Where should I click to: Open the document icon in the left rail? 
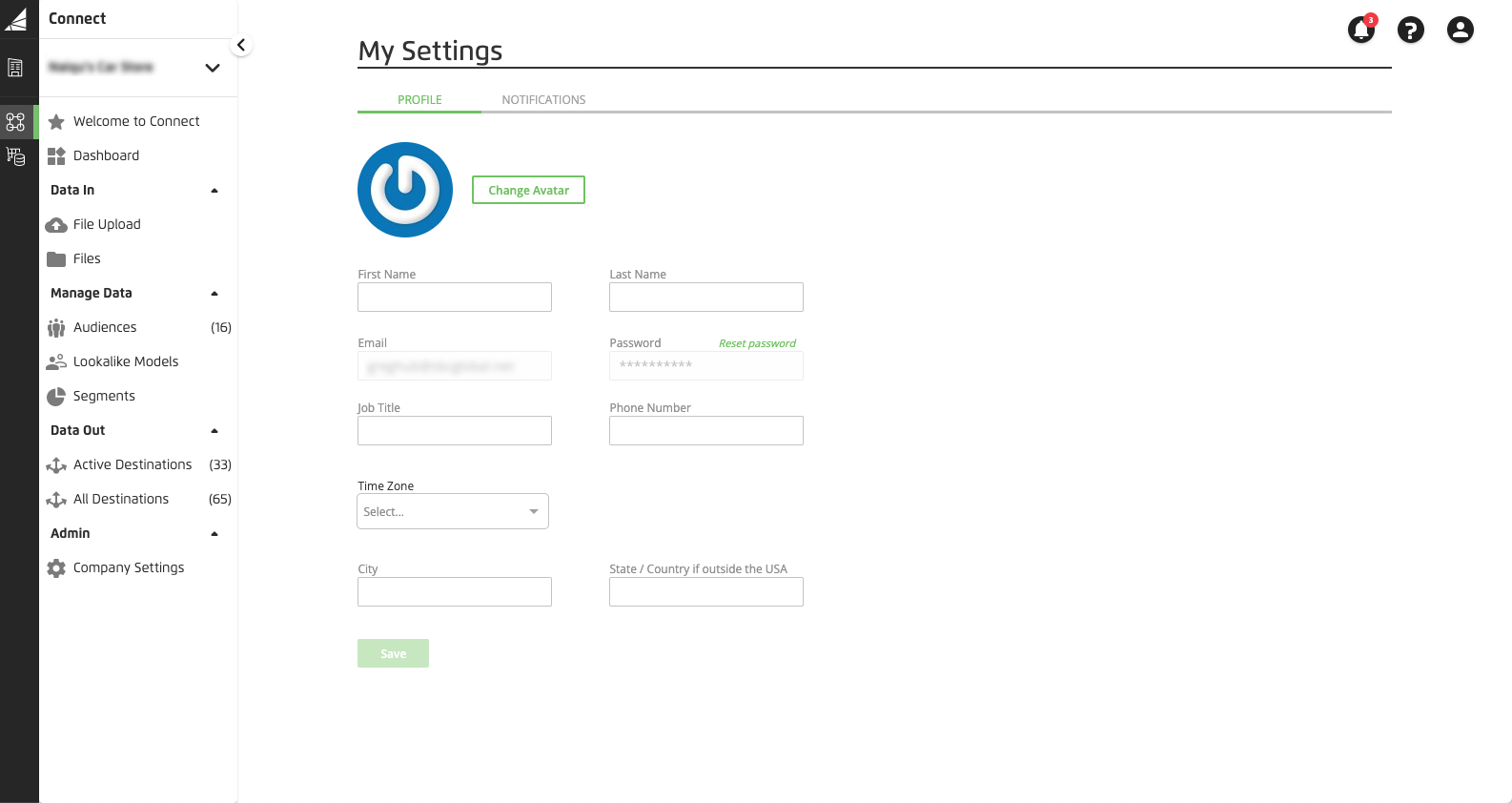(15, 68)
